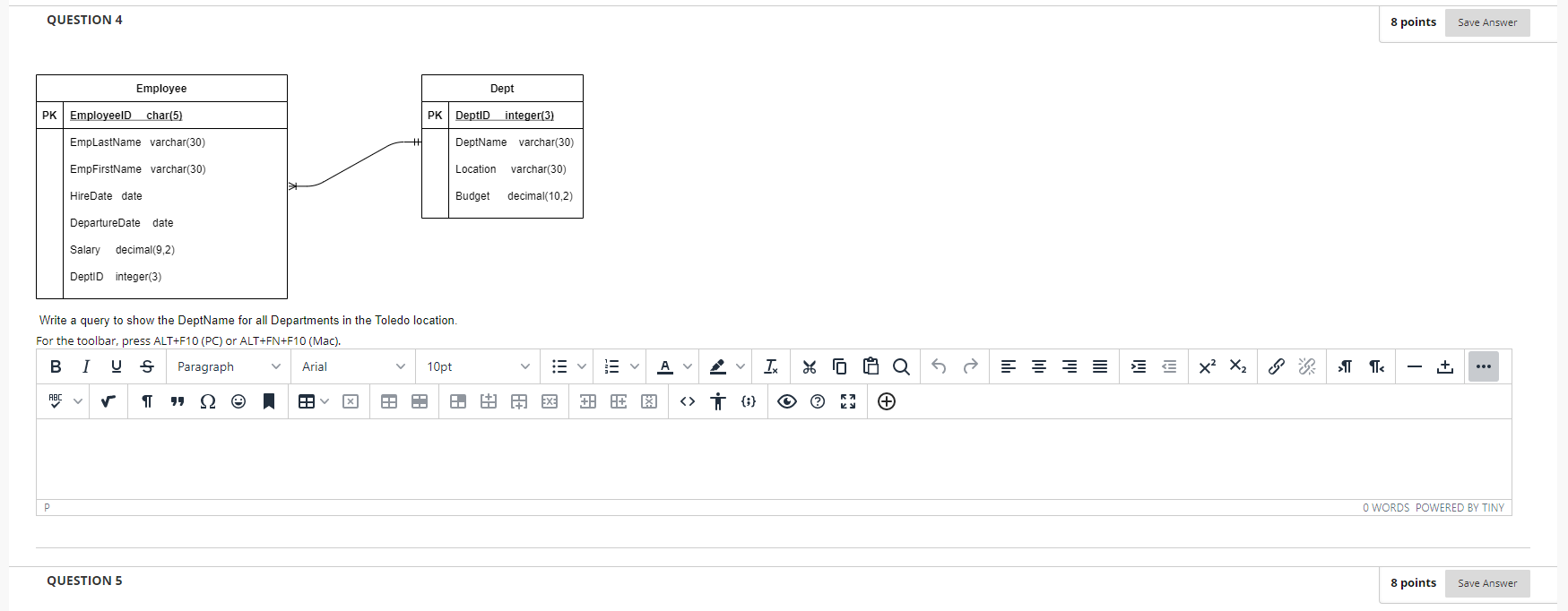The height and width of the screenshot is (611, 1568).
Task: Click the paste clipboard icon
Action: 871,366
